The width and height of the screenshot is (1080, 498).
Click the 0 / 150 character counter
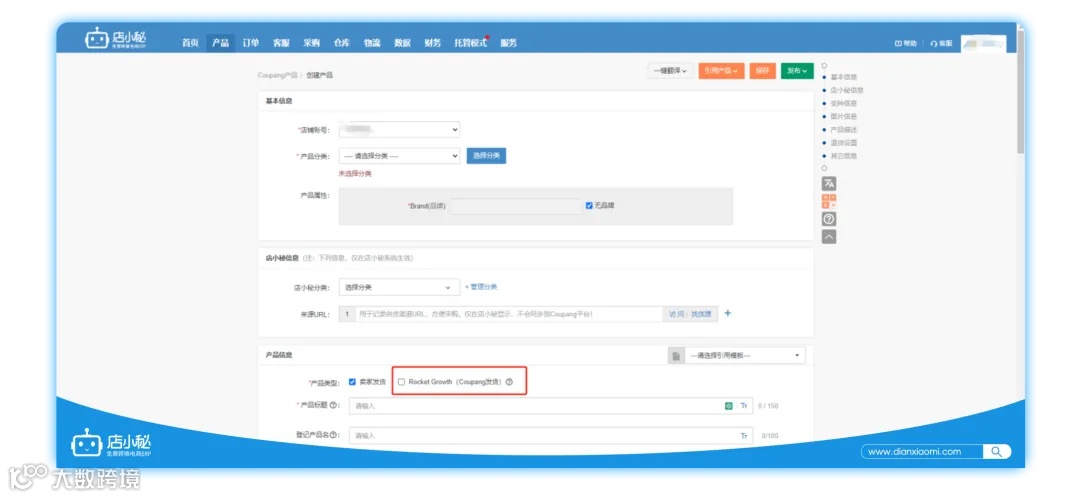tap(768, 406)
